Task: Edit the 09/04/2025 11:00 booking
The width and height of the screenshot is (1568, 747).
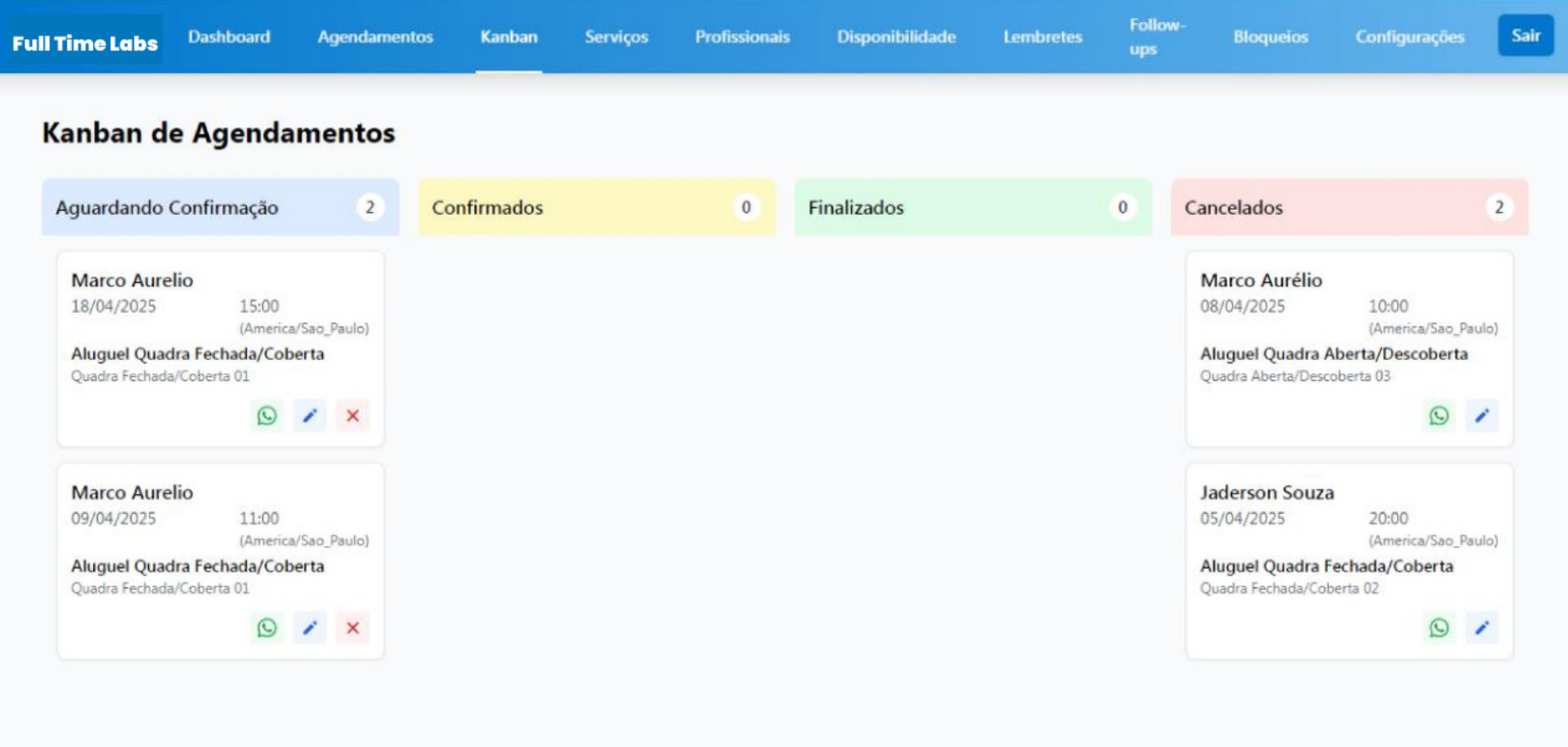Action: 309,628
